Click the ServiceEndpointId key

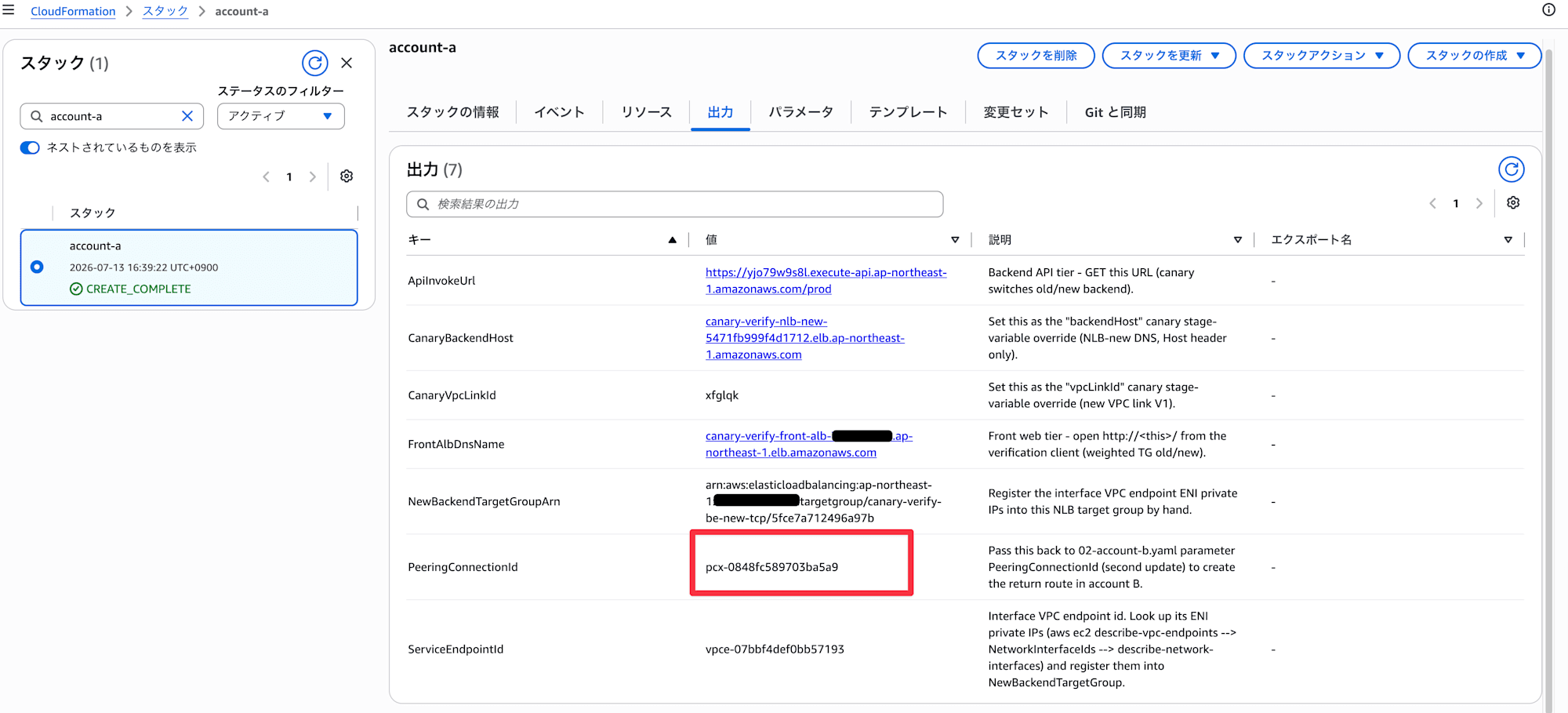pos(456,649)
